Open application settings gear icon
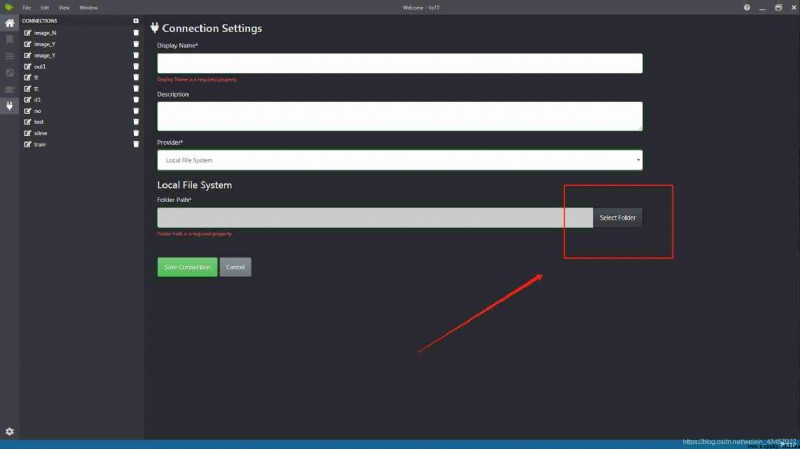The image size is (800, 449). [10, 432]
